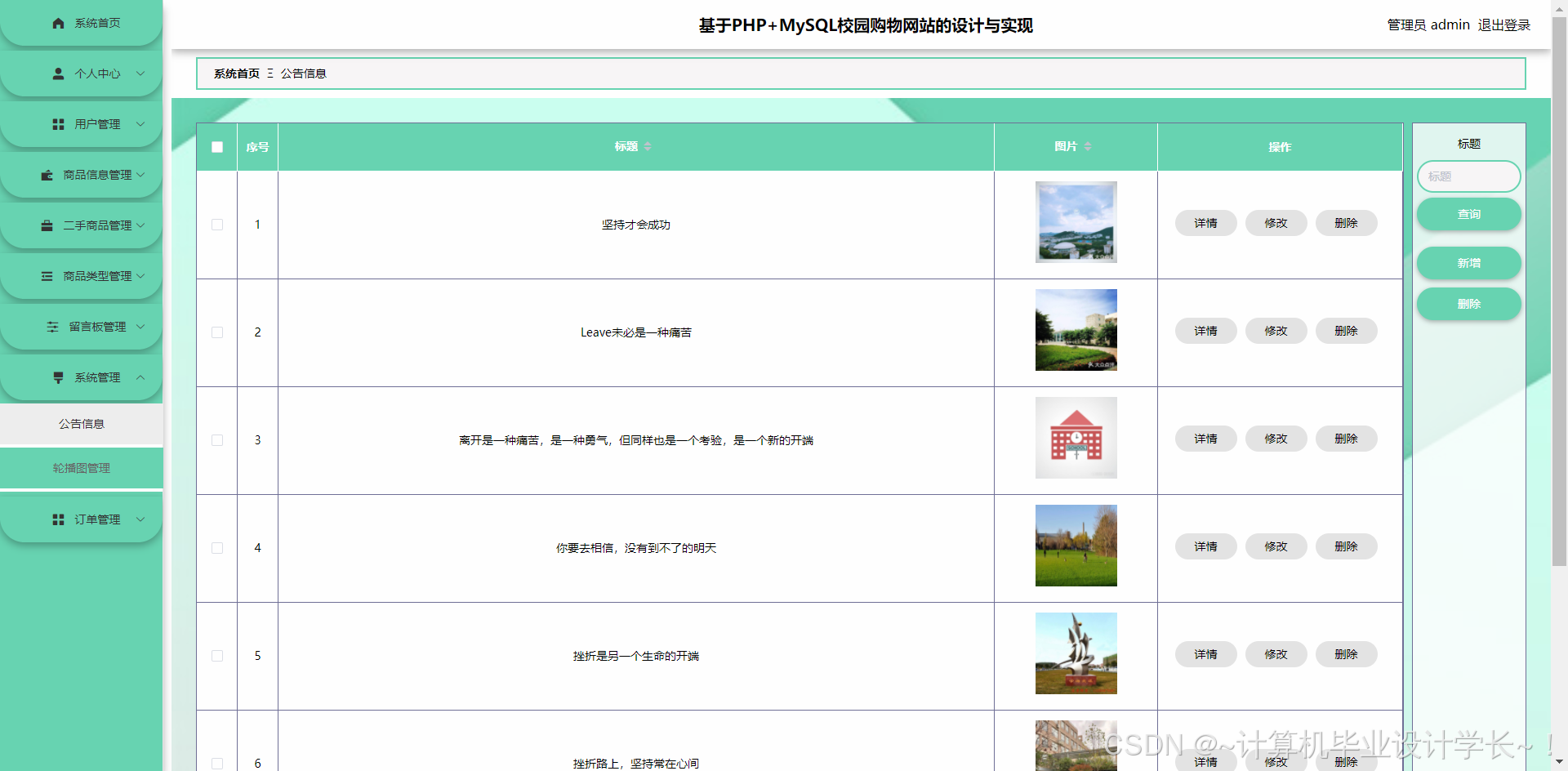1568x771 pixels.
Task: Expand the 留言板管理 menu chevron
Action: (140, 327)
